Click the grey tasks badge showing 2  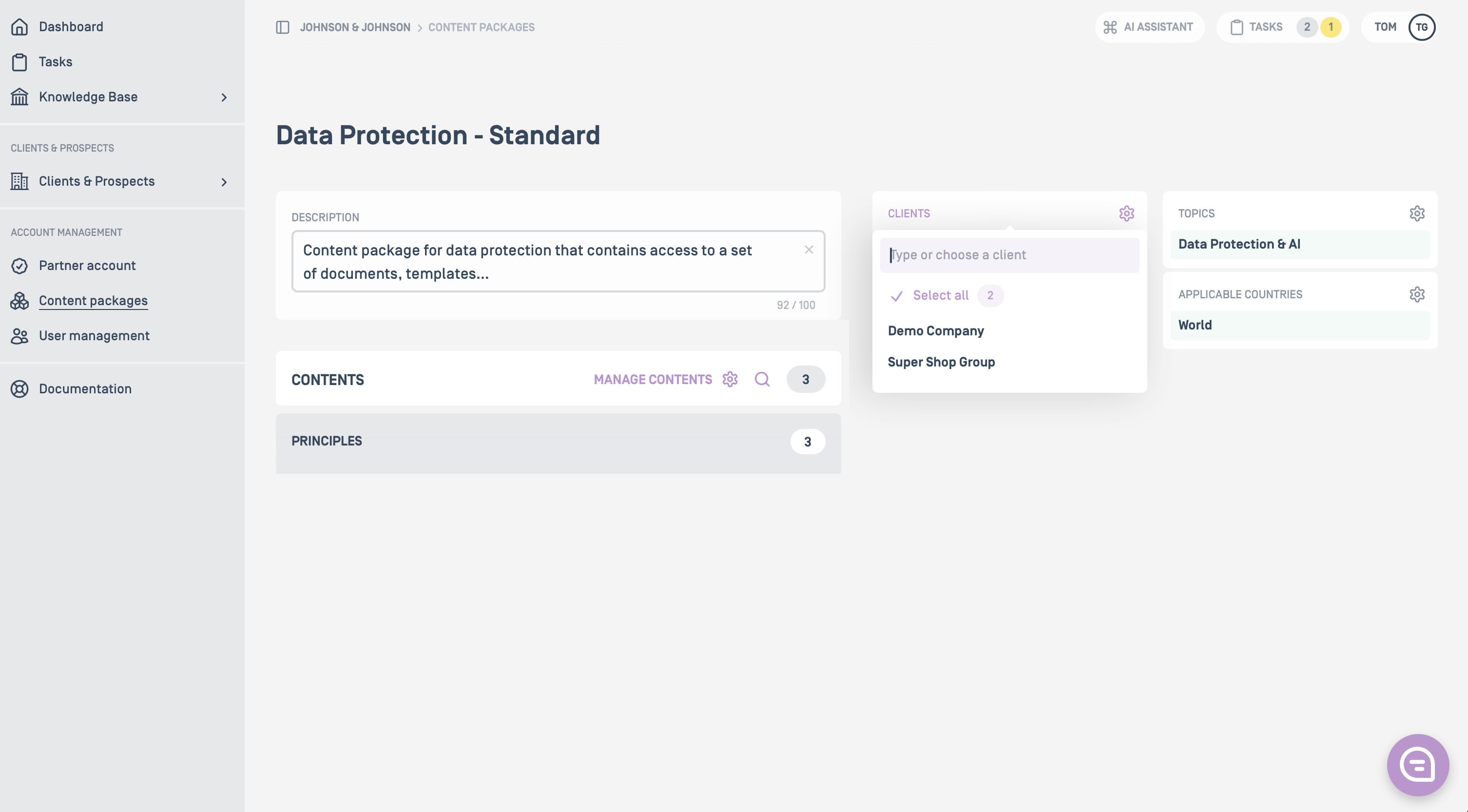pos(1307,27)
